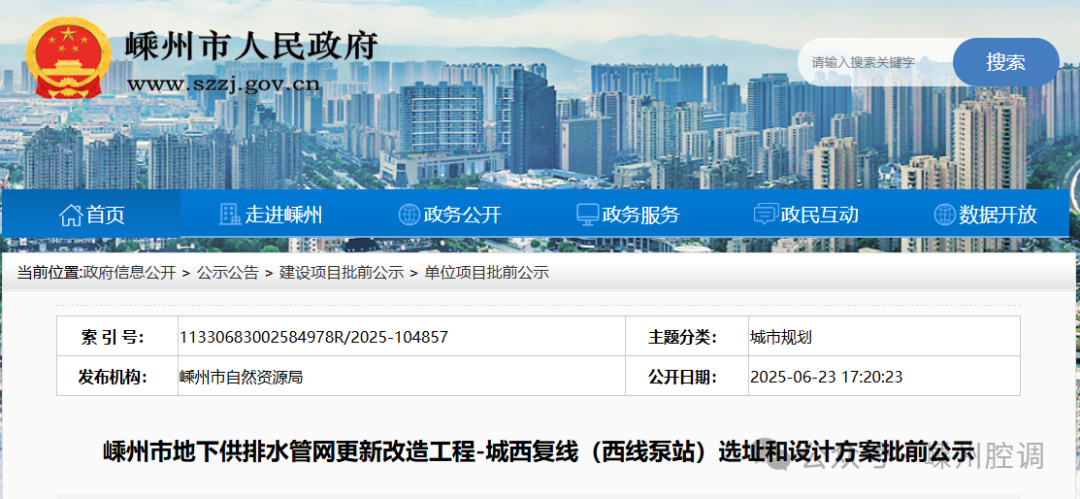Viewport: 1080px width, 499px height.
Task: Click the 嵊州市自然资源局 publisher cell
Action: 241,377
